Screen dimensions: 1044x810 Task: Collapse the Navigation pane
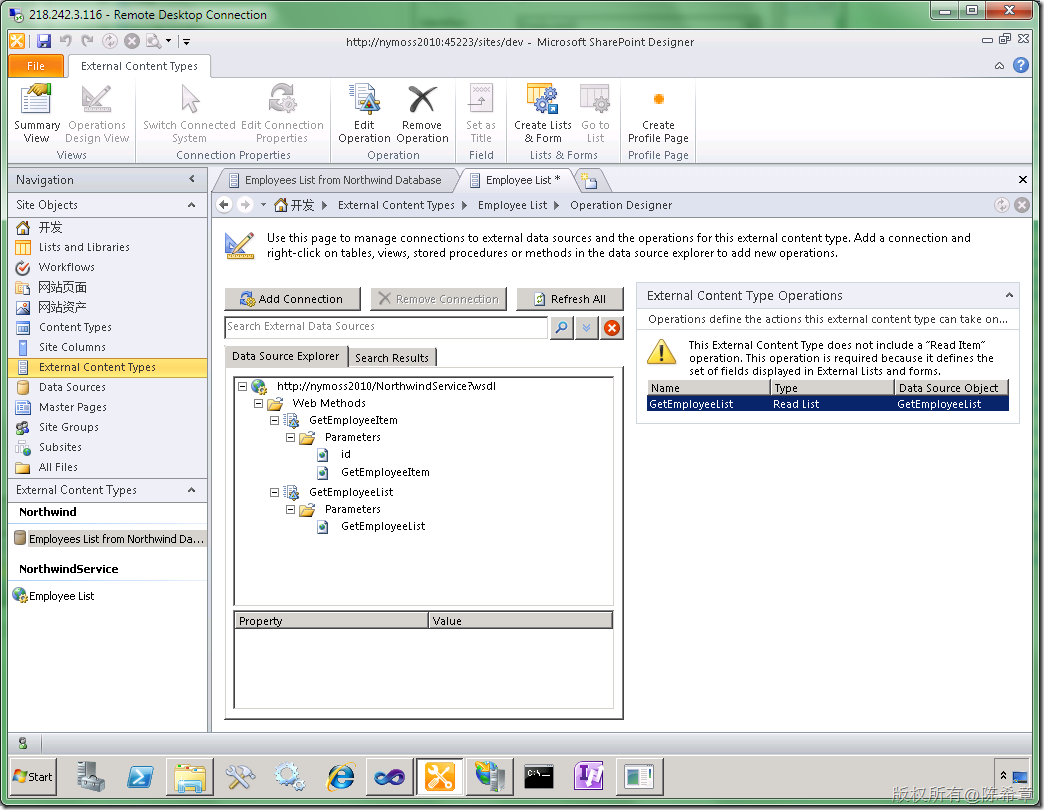point(192,179)
